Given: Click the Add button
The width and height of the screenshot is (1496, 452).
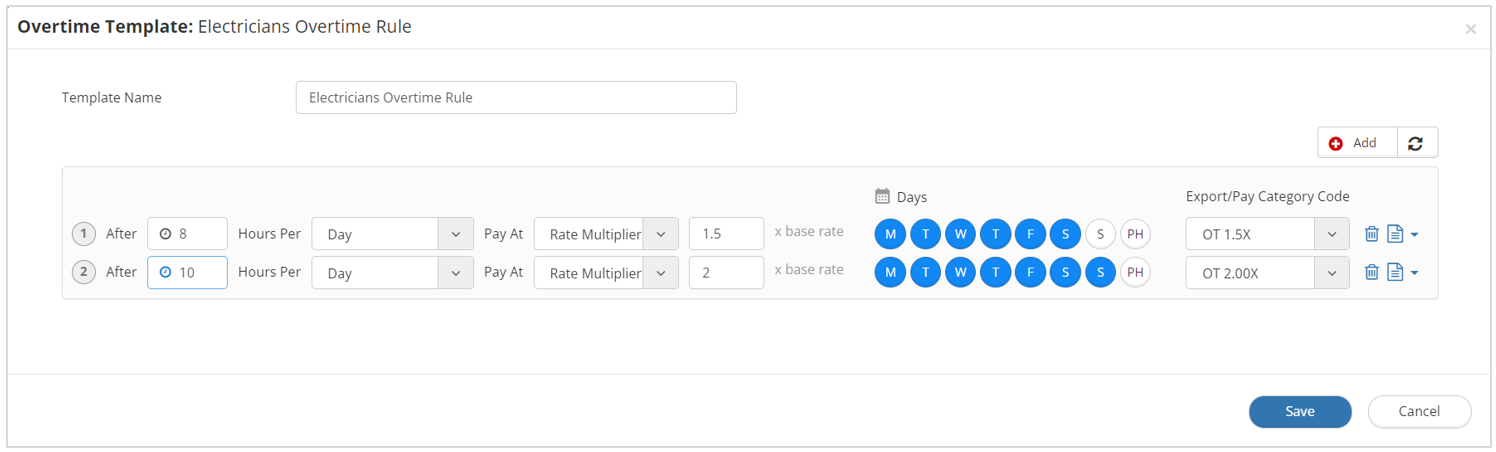Looking at the screenshot, I should coord(1356,143).
